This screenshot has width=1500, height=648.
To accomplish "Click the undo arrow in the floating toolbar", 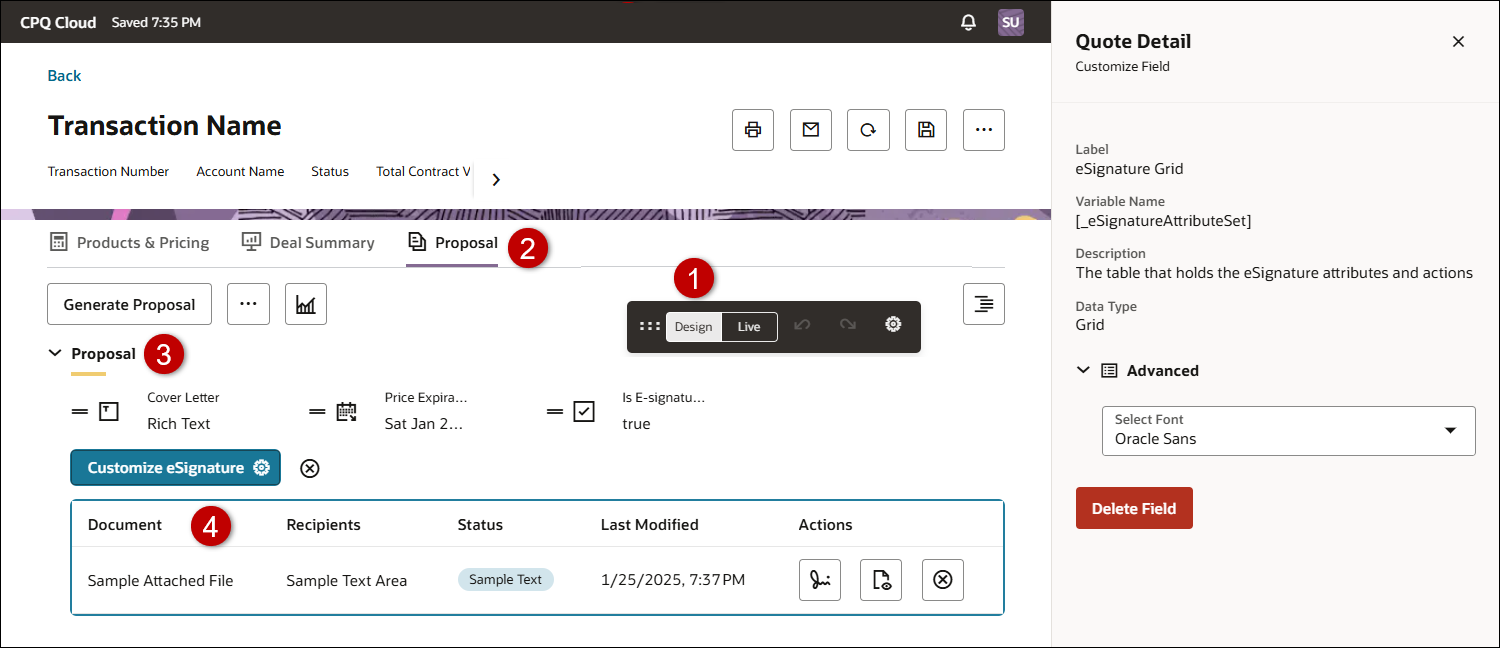I will [804, 324].
